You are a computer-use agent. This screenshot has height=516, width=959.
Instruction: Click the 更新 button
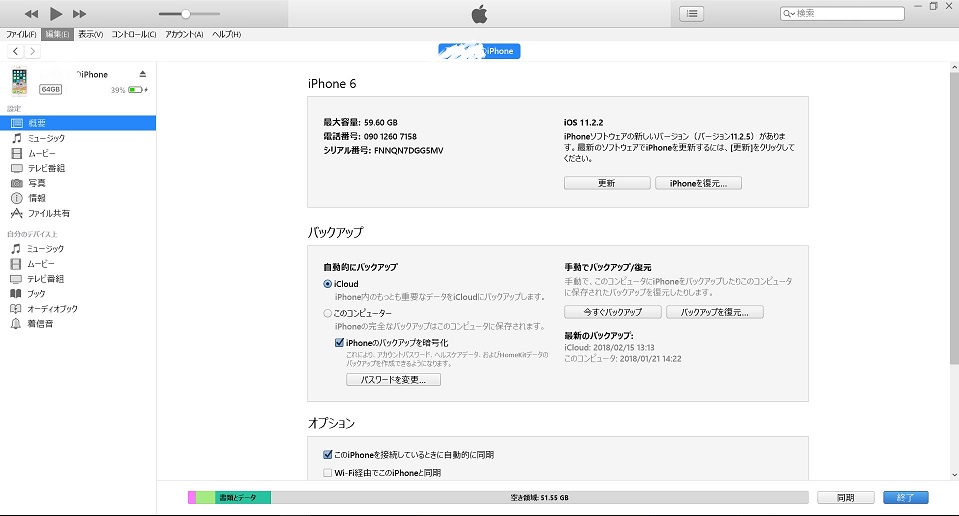coord(607,183)
